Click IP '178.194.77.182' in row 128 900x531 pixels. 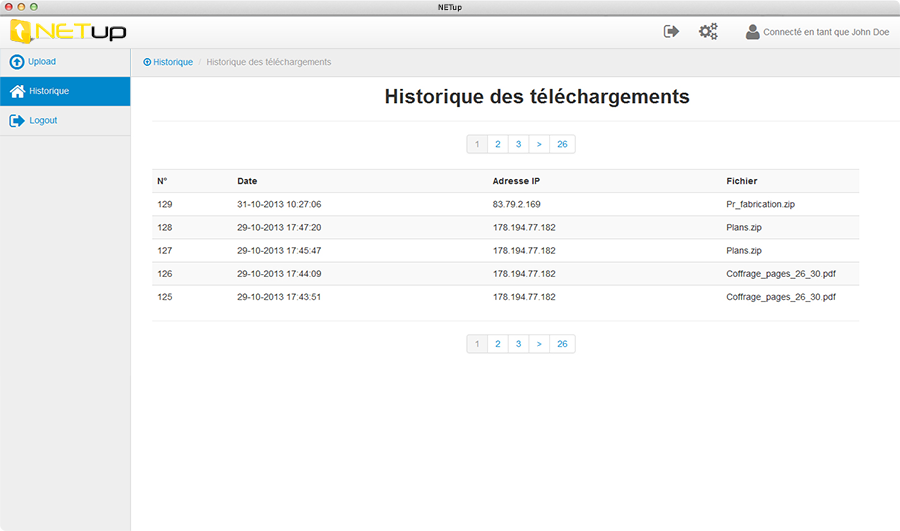[x=524, y=227]
